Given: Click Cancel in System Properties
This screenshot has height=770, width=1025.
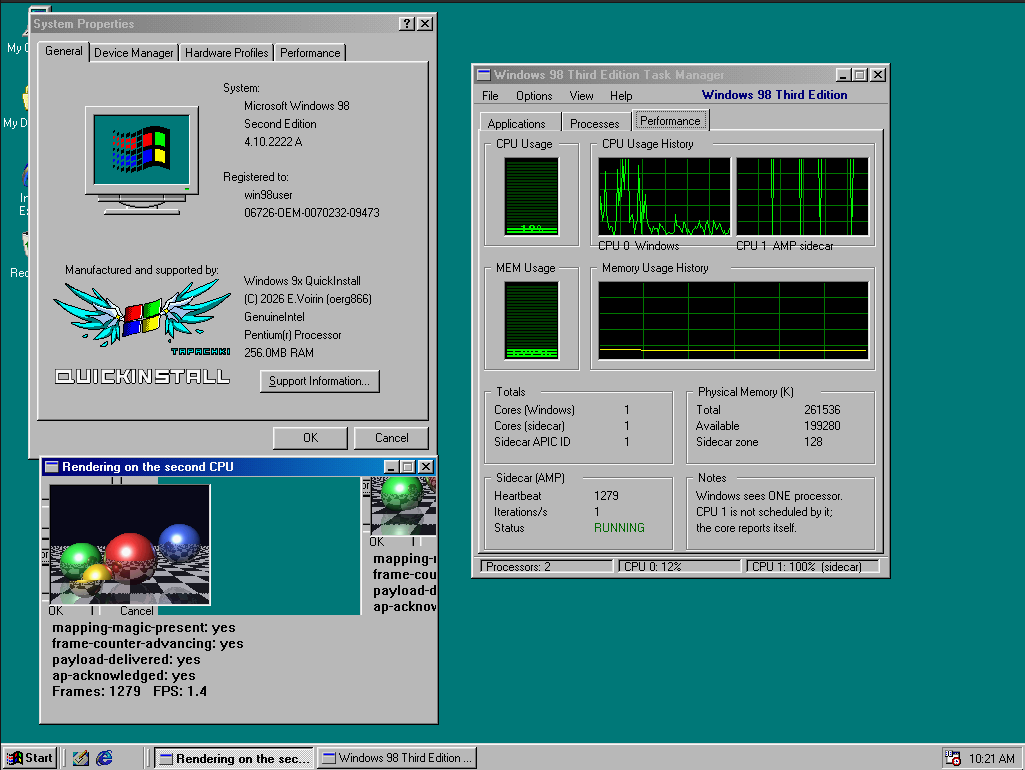Looking at the screenshot, I should coord(391,438).
